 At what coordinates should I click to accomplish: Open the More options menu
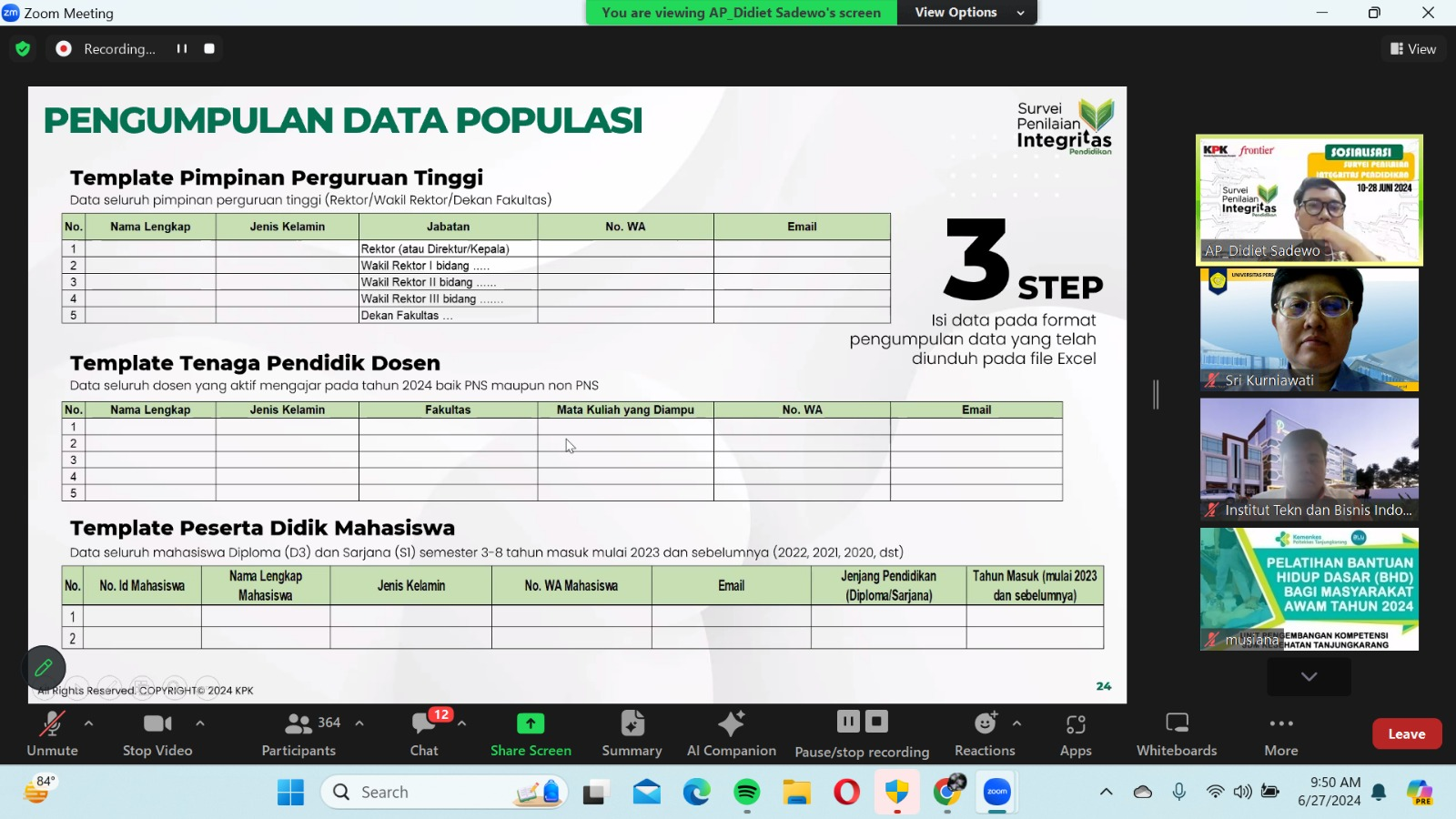coord(1281,733)
